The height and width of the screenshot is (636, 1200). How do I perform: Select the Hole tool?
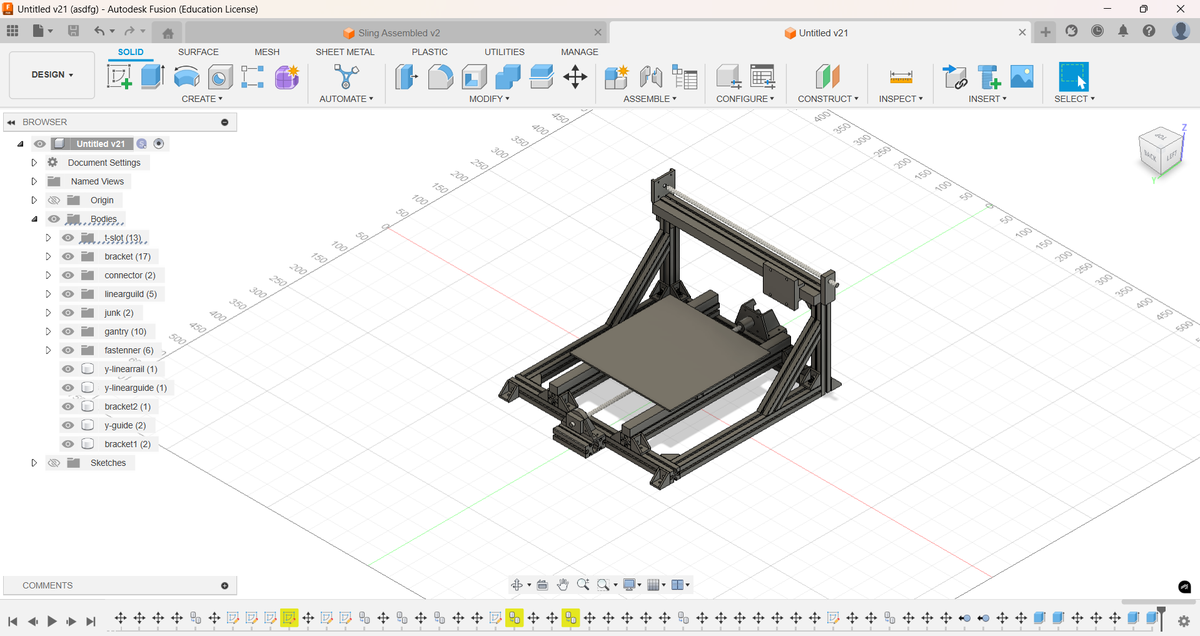tap(219, 77)
